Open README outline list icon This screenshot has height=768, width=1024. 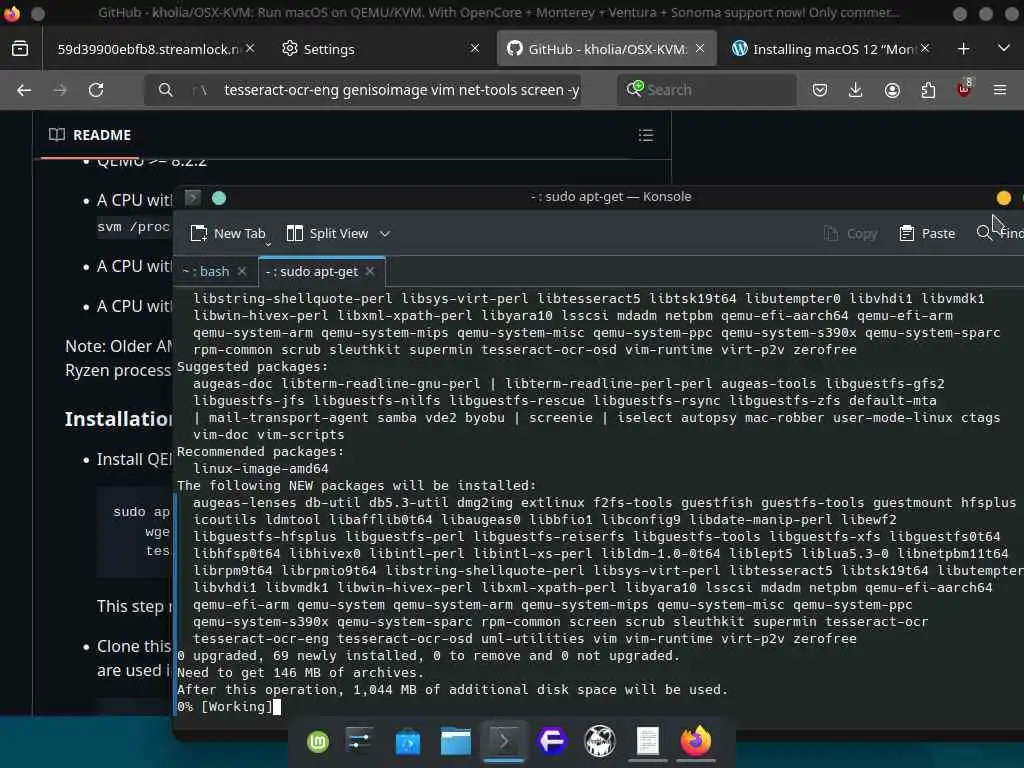pyautogui.click(x=645, y=135)
